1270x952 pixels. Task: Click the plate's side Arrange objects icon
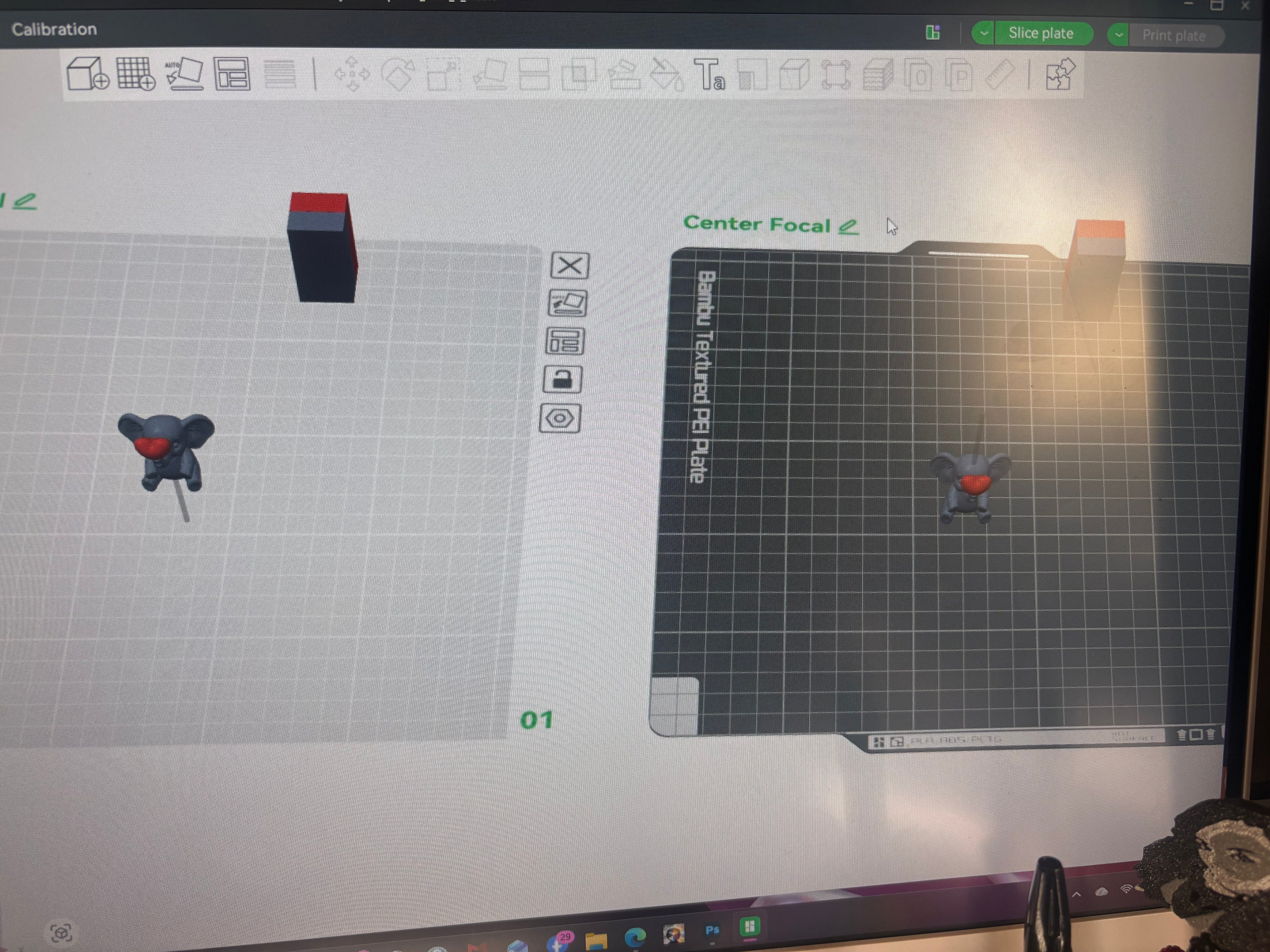(565, 341)
